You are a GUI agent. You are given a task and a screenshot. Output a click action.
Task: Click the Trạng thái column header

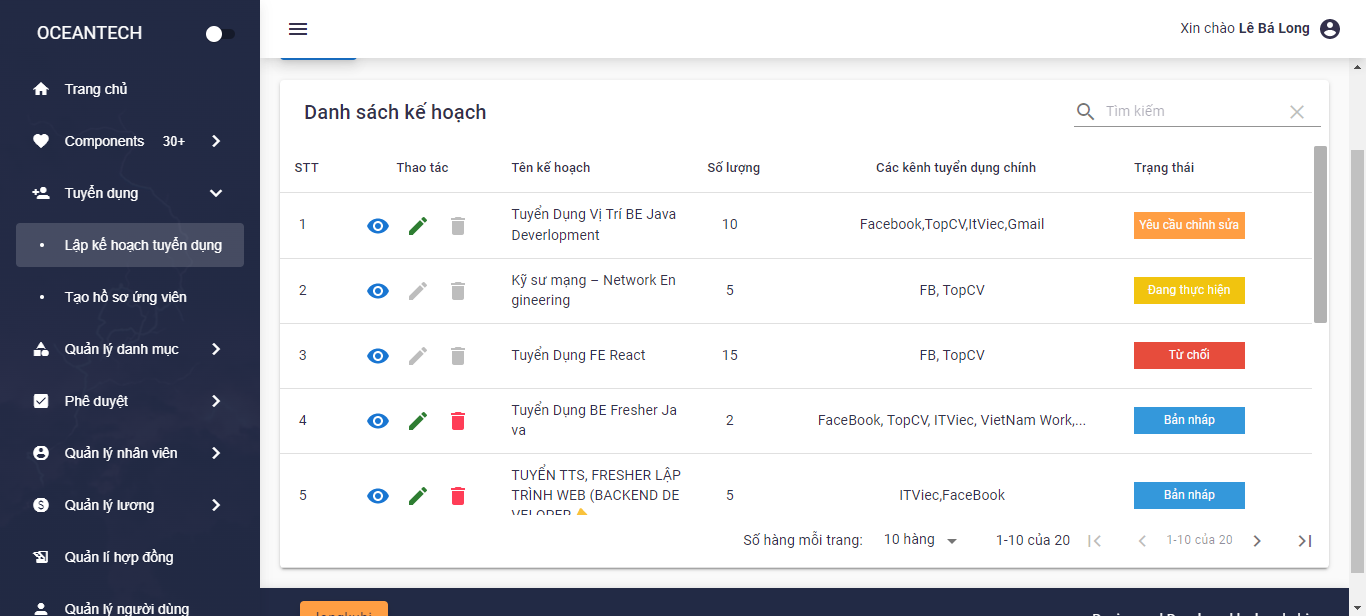click(1164, 168)
